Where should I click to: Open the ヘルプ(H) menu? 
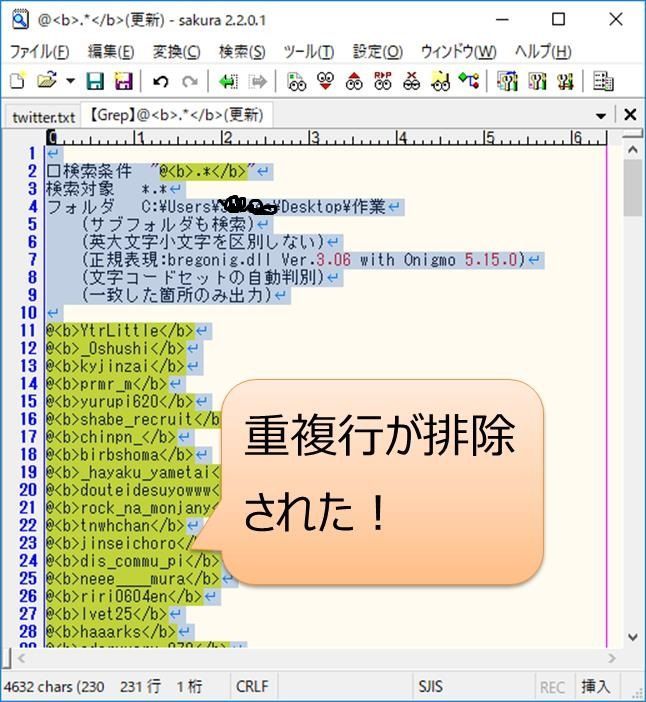coord(543,51)
